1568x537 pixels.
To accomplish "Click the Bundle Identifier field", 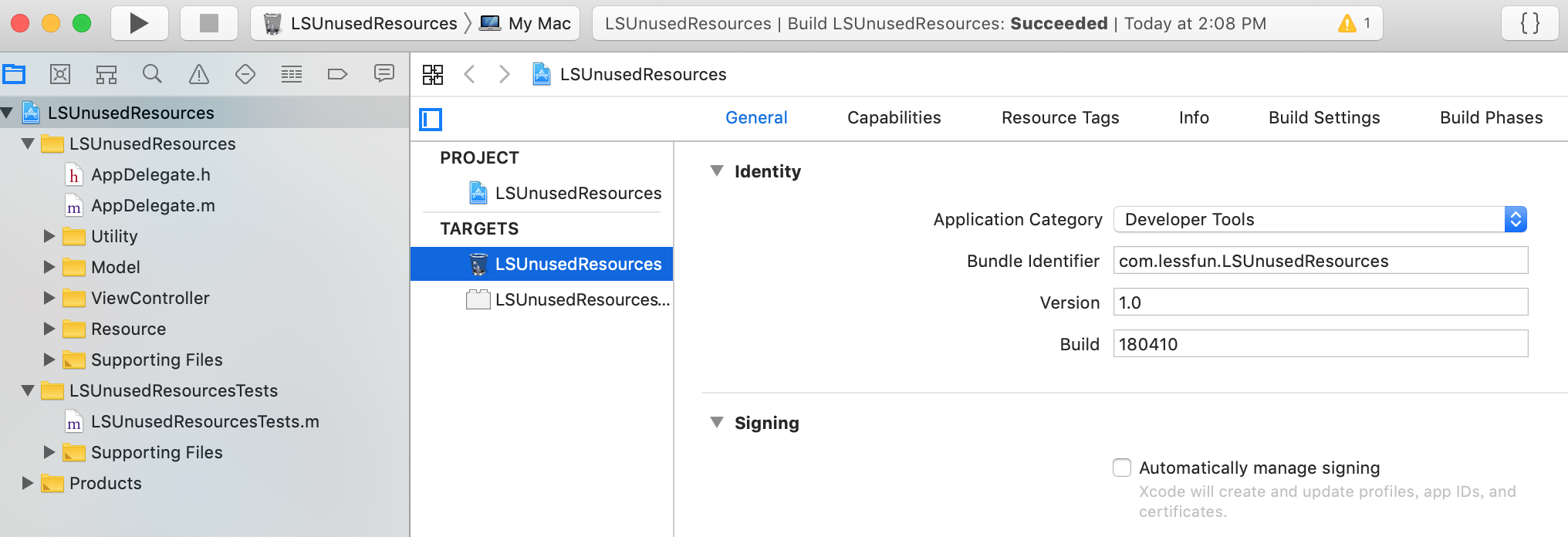I will coord(1320,261).
